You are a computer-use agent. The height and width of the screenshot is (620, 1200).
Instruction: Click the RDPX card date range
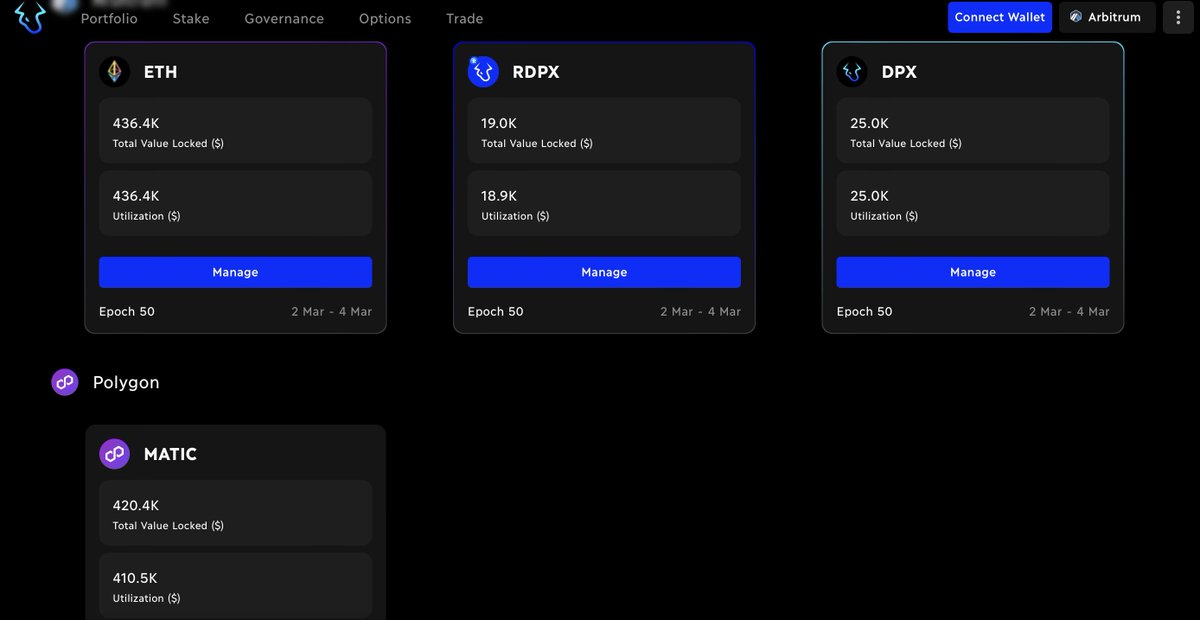coord(701,312)
